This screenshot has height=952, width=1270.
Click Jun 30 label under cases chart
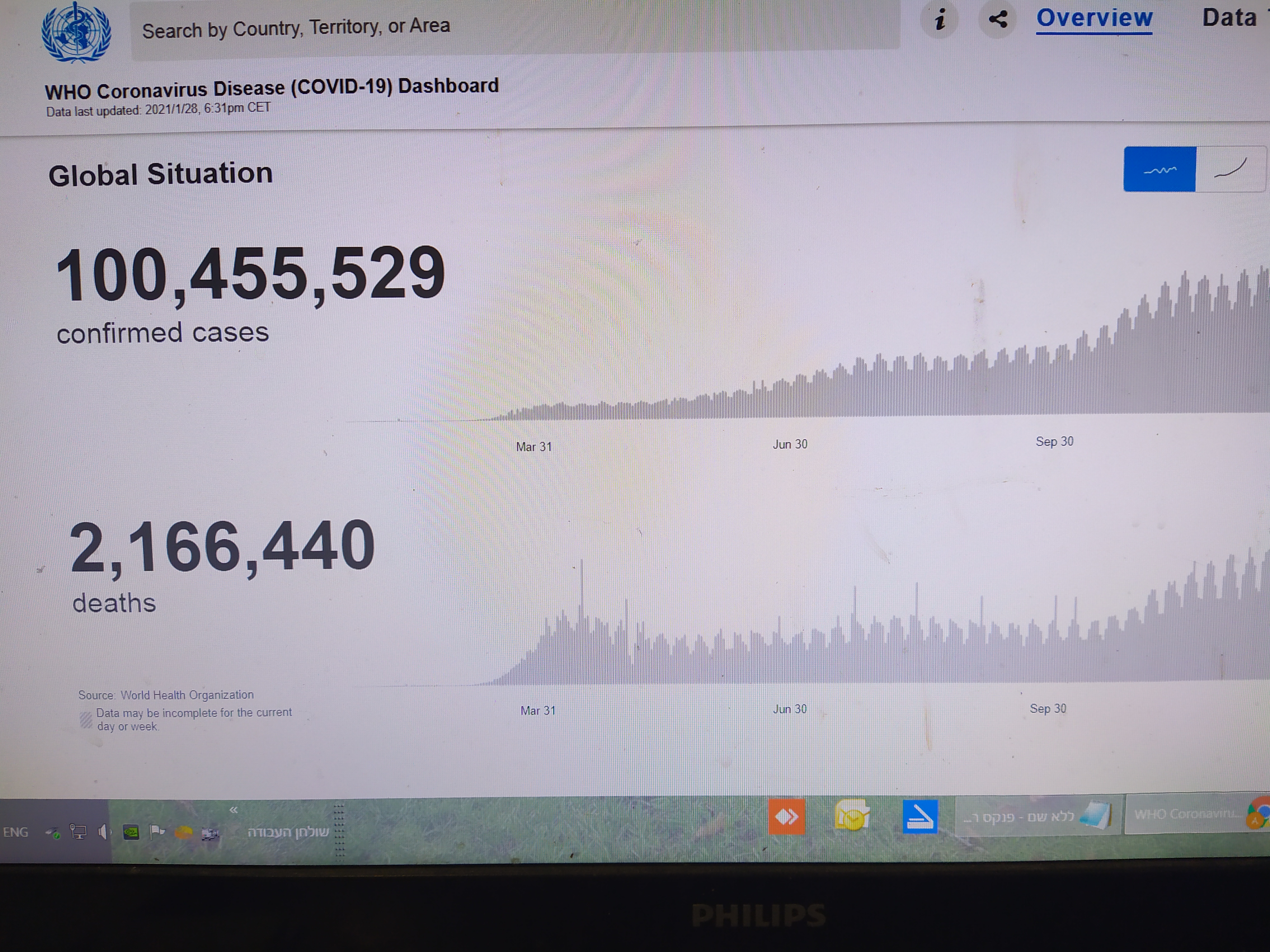(790, 444)
